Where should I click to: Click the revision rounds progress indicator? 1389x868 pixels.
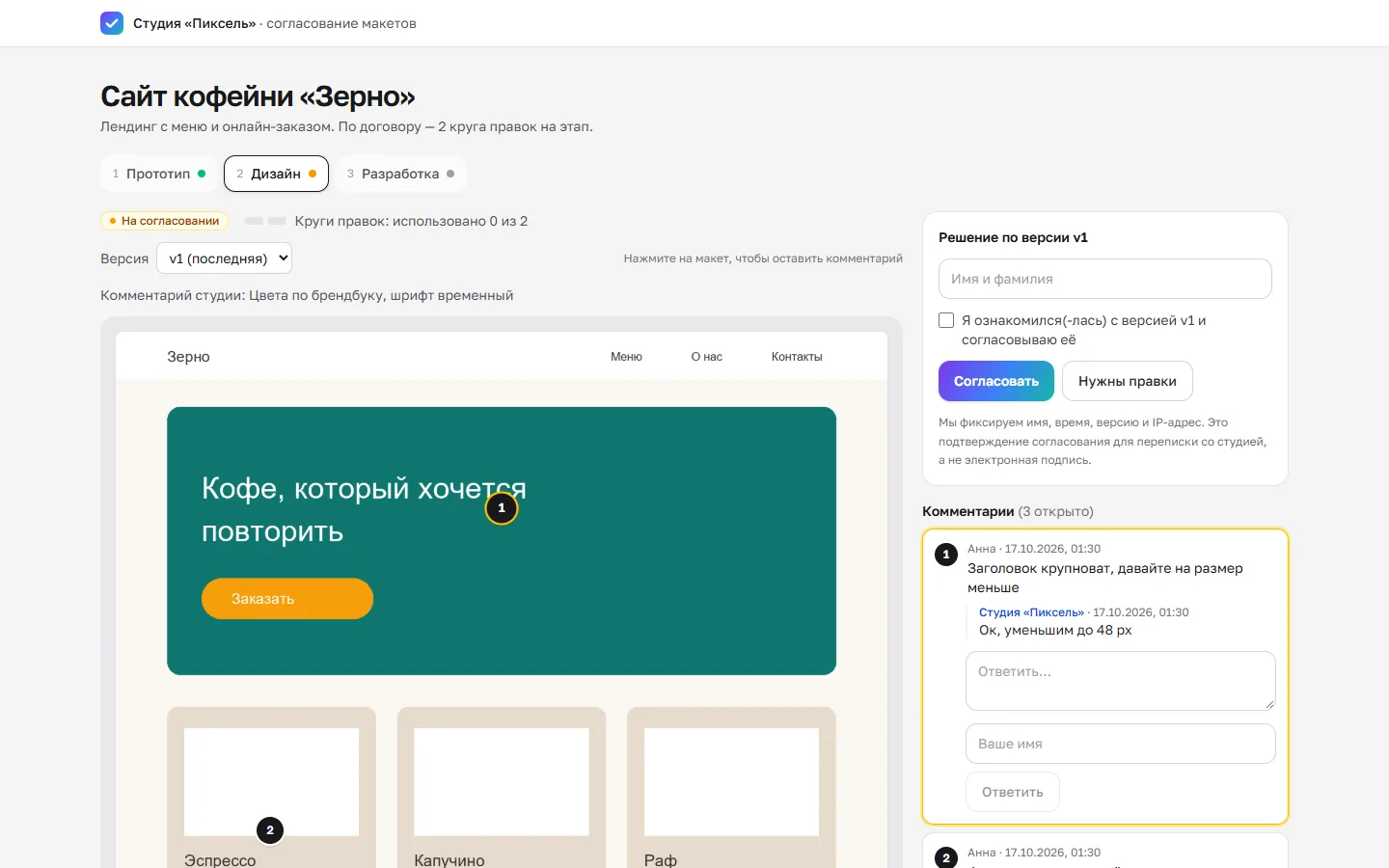(x=265, y=221)
